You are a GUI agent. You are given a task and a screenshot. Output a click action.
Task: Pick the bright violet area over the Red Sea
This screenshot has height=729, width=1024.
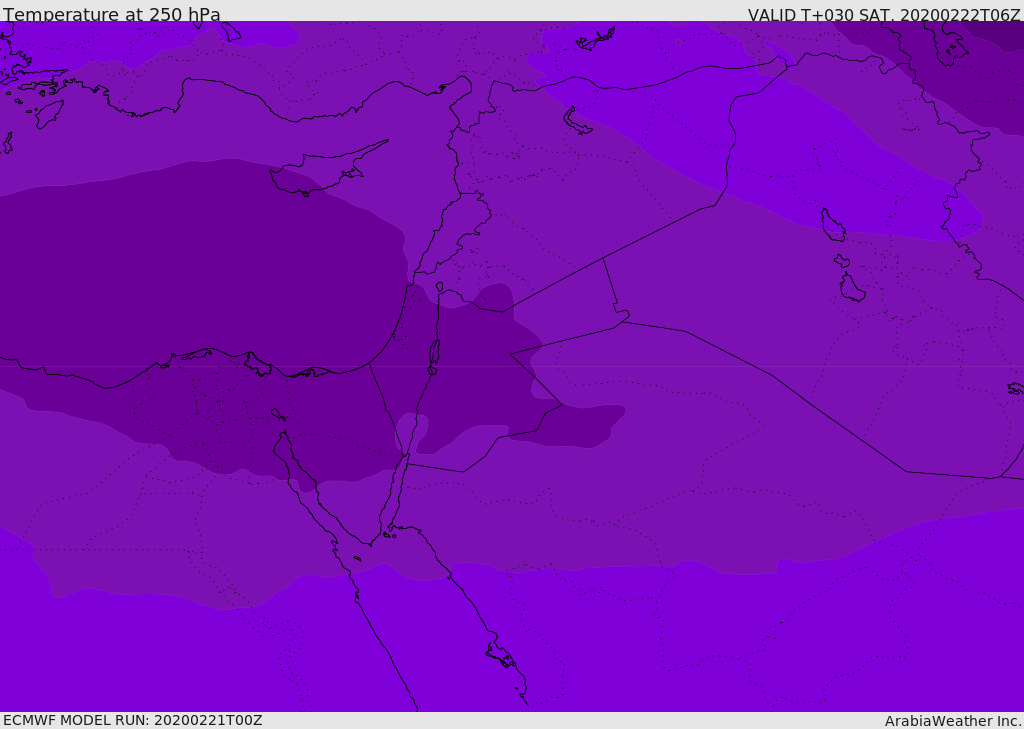[450, 640]
